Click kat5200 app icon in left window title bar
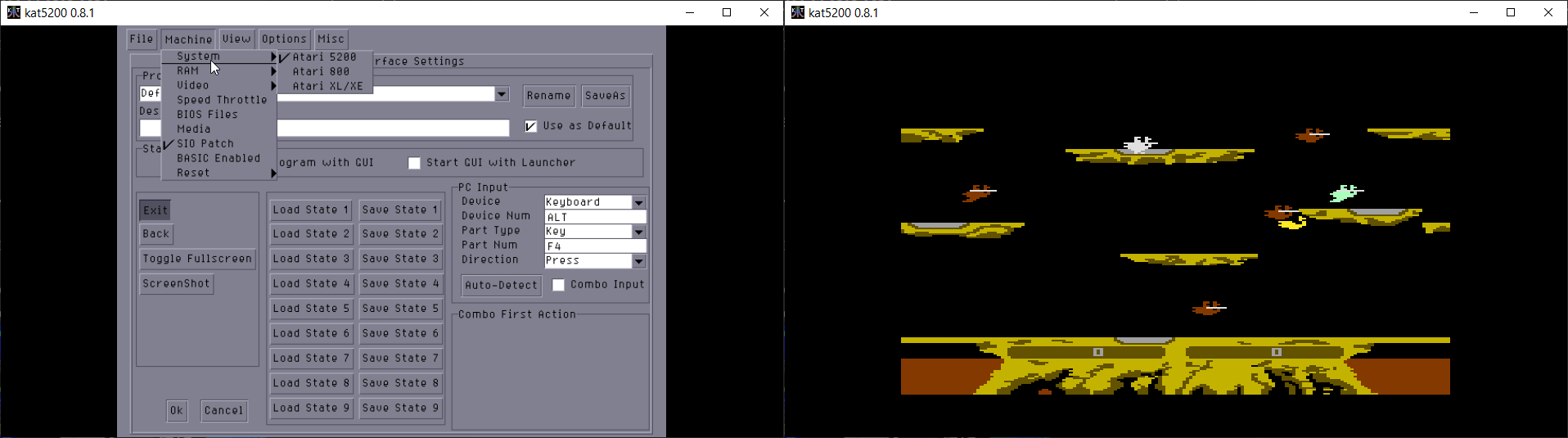Image resolution: width=1568 pixels, height=438 pixels. [x=13, y=12]
